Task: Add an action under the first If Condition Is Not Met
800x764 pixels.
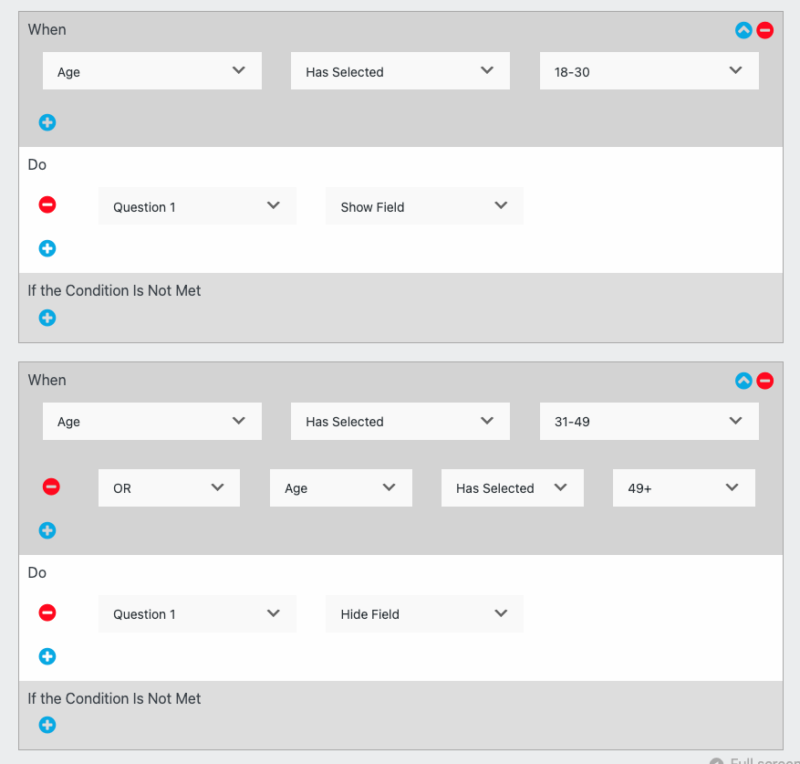Action: click(47, 317)
